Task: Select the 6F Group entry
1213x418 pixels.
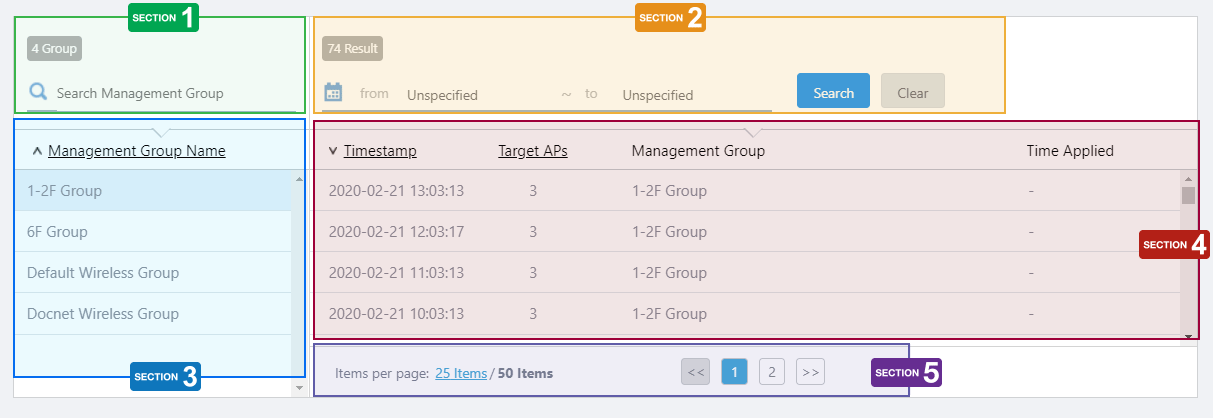Action: pos(57,232)
